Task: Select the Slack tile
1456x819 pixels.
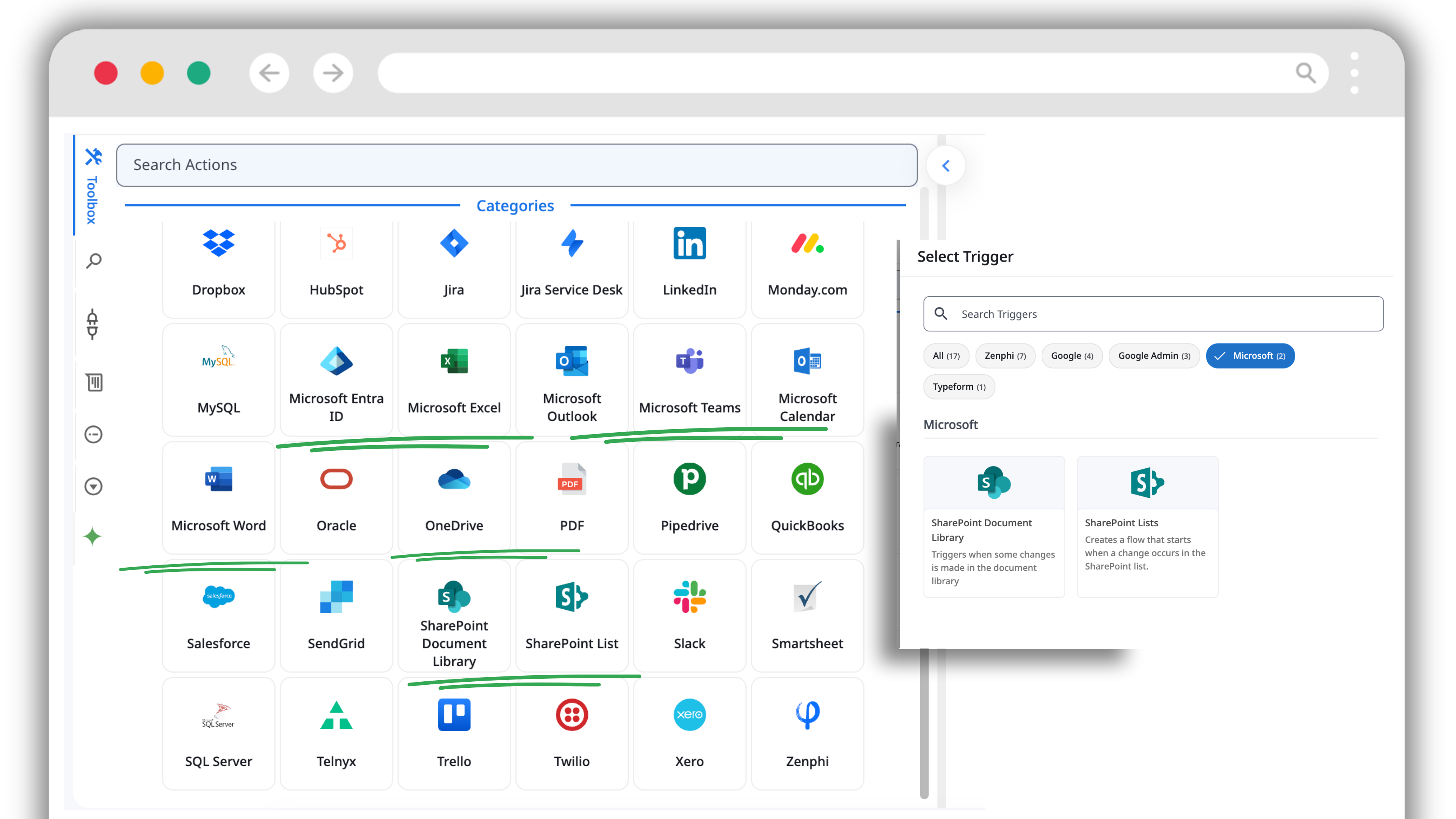Action: click(690, 616)
